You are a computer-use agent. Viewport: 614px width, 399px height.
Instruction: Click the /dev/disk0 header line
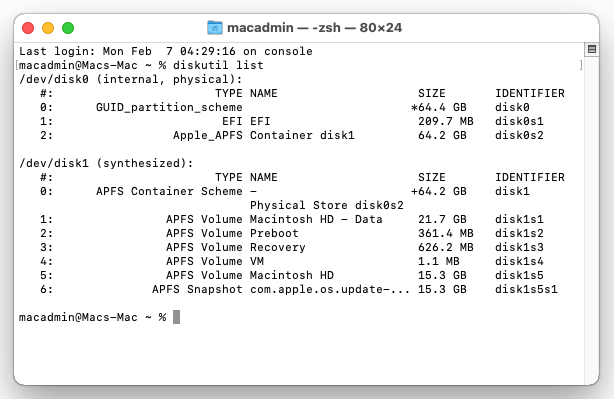click(x=131, y=79)
